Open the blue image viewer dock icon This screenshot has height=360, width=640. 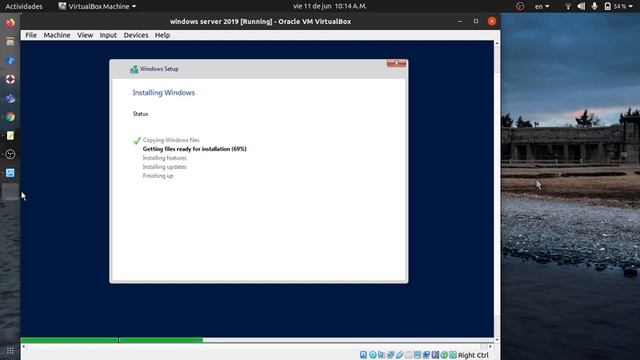[x=10, y=173]
